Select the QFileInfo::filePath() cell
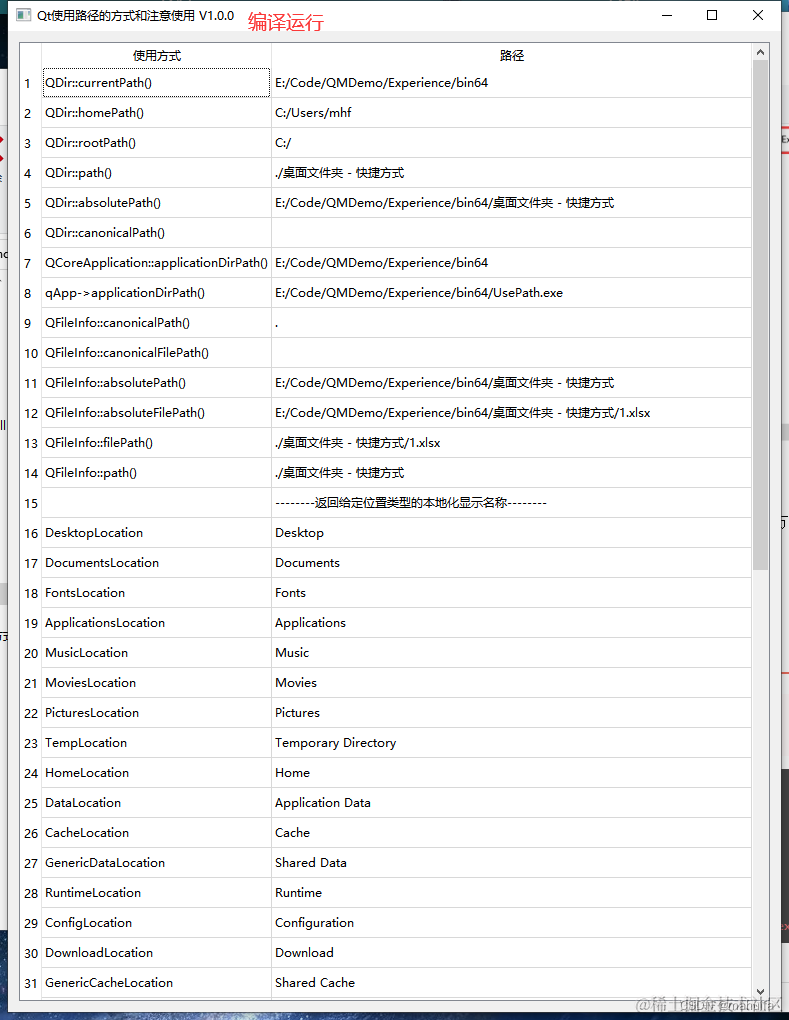The image size is (789, 1020). click(157, 442)
